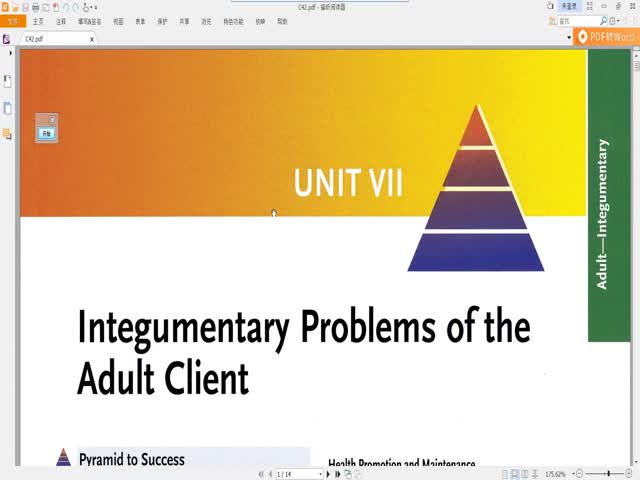The image size is (640, 480).
Task: Click the PDF转Word button
Action: 607,37
